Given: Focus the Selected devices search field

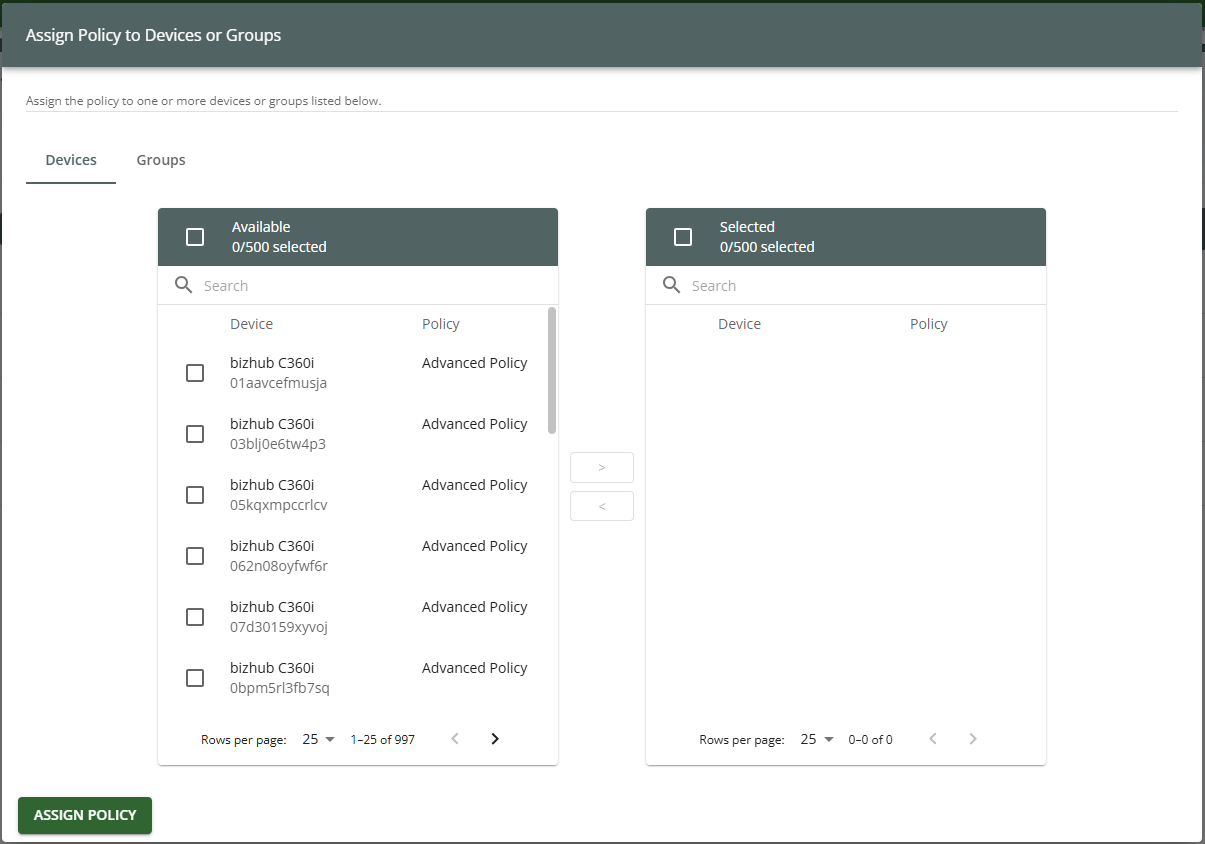Looking at the screenshot, I should click(860, 286).
